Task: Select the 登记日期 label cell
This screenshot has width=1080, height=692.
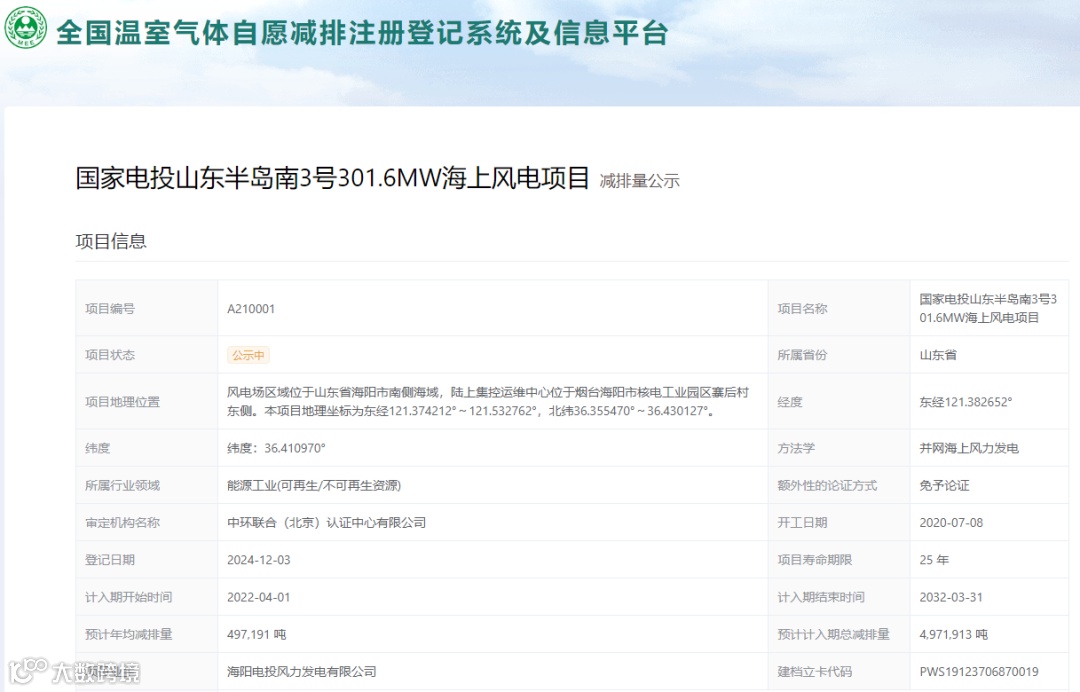Action: click(147, 559)
